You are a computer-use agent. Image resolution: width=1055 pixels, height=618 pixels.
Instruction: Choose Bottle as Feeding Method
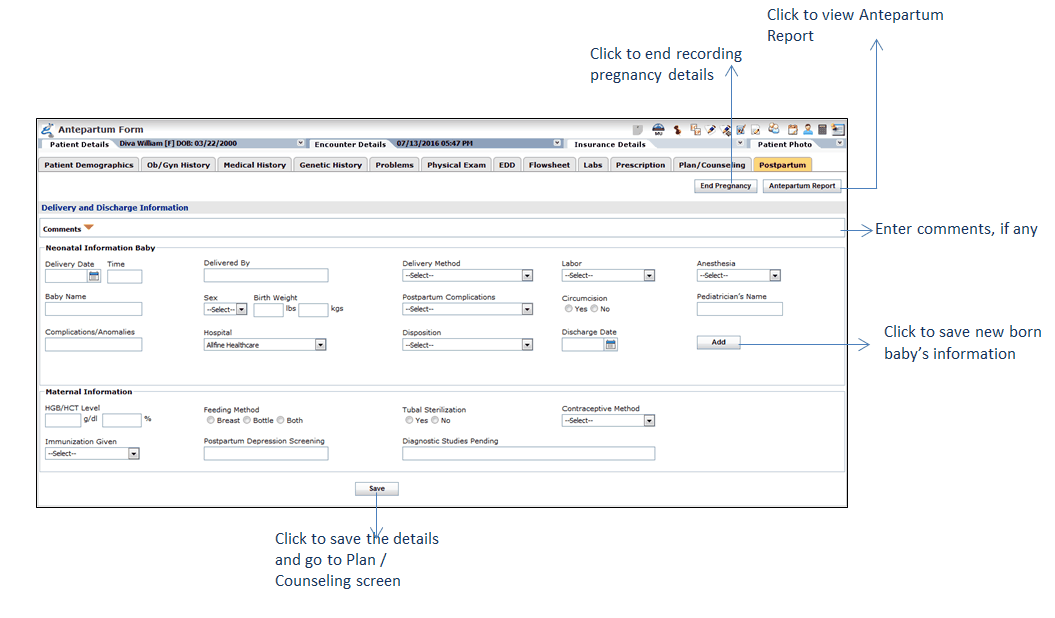point(246,420)
